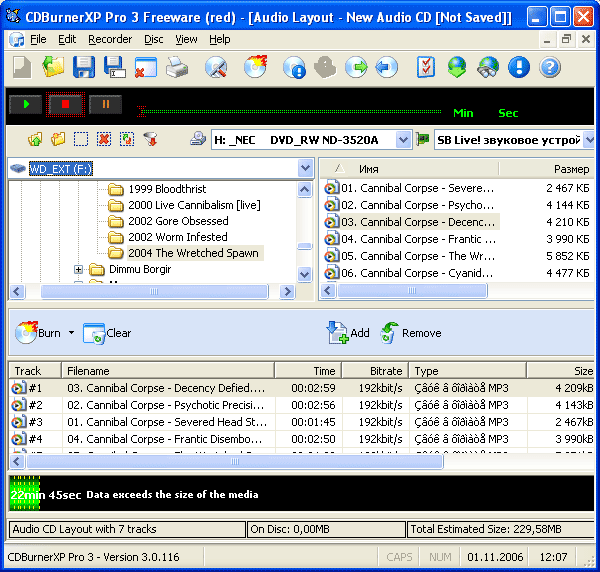Click the dashed square selection icon
600x572 pixels.
81,139
